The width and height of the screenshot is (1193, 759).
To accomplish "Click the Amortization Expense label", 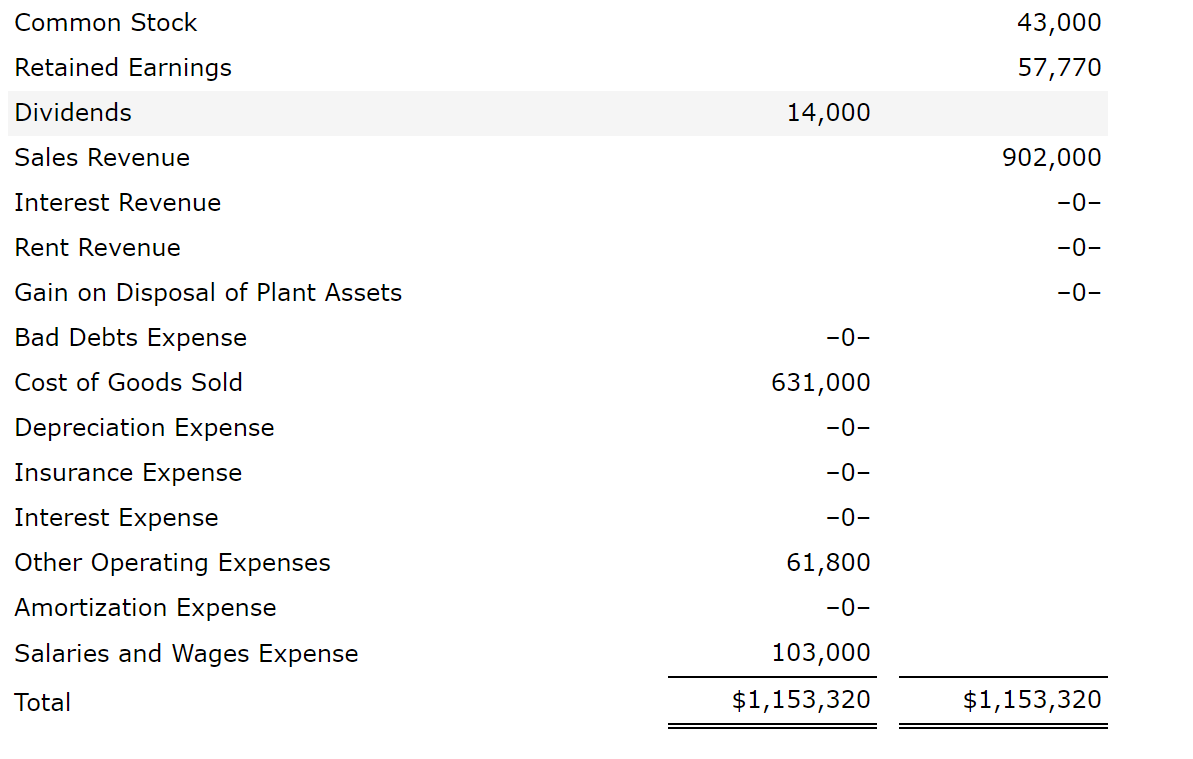I will point(146,608).
